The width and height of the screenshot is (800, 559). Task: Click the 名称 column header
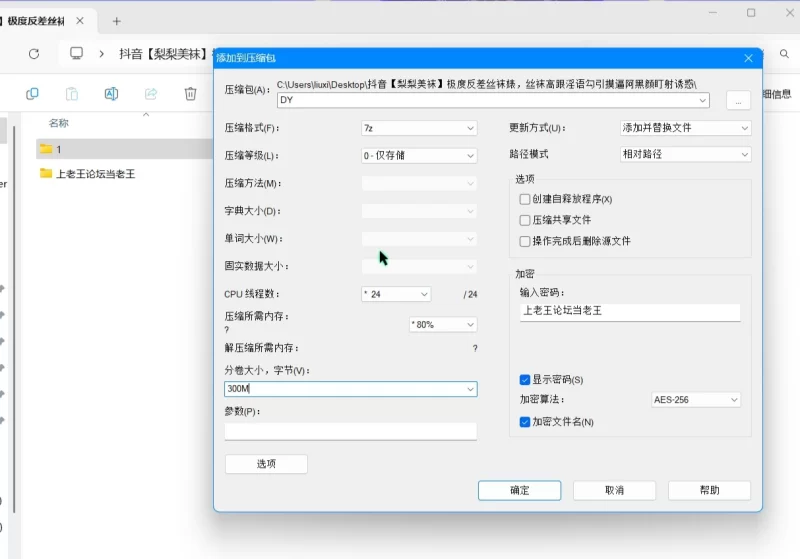coord(59,123)
